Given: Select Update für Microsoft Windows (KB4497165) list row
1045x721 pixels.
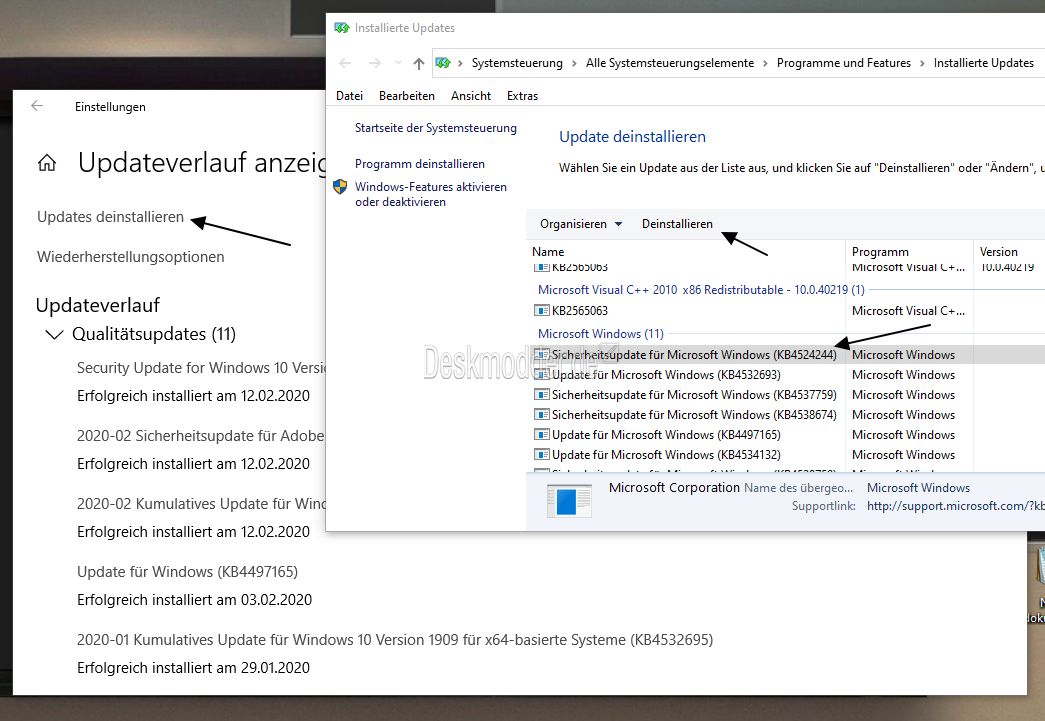Looking at the screenshot, I should click(x=666, y=435).
